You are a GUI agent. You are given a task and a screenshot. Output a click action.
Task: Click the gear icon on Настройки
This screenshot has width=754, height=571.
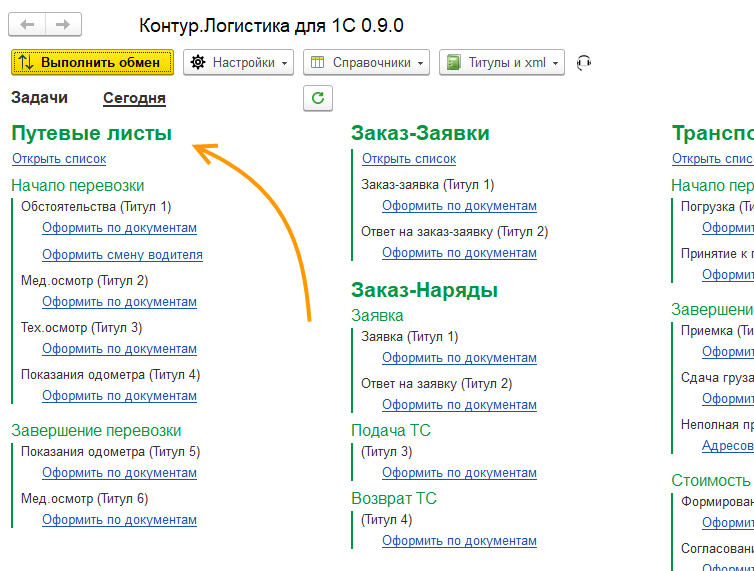(x=198, y=63)
